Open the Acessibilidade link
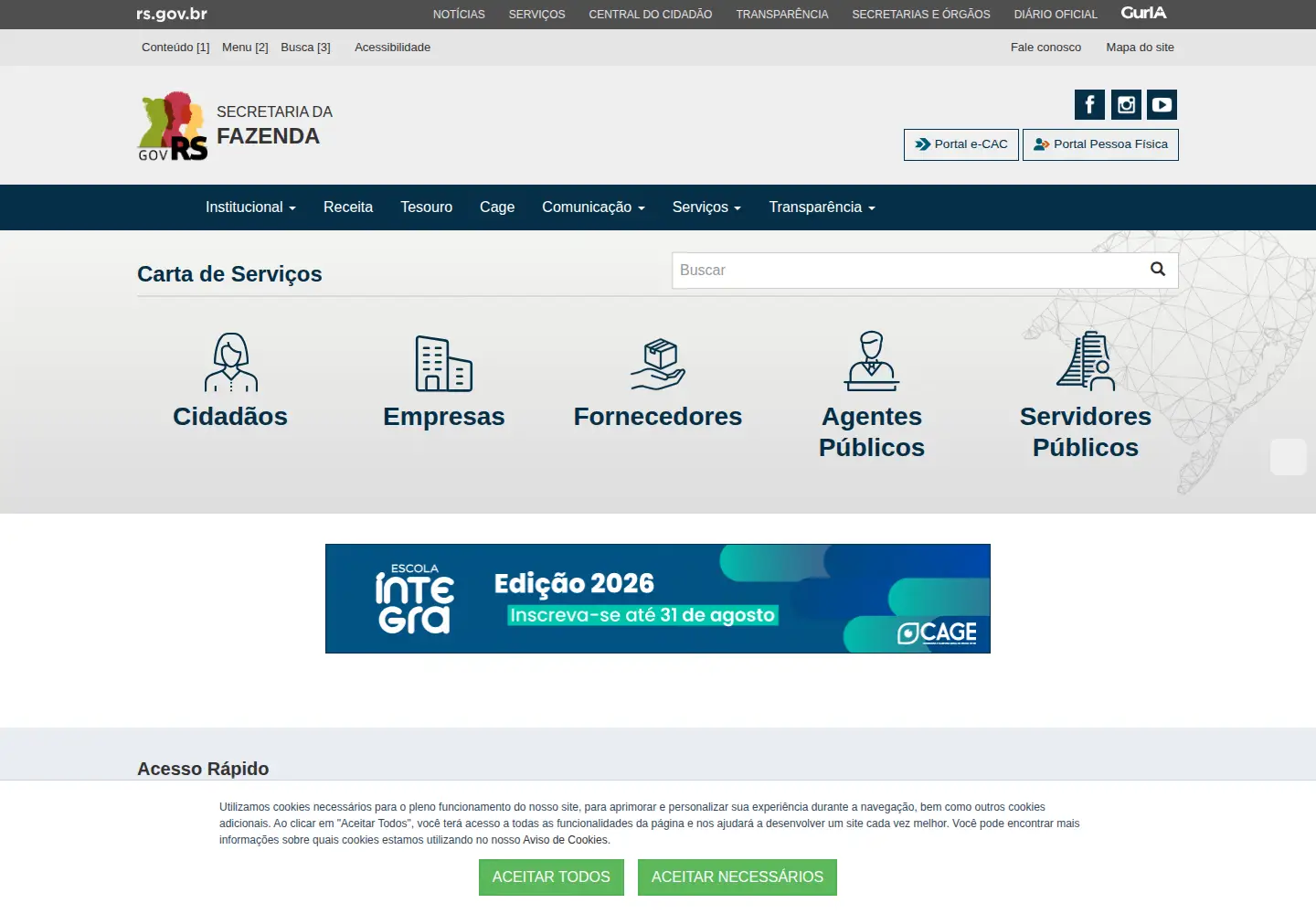 click(392, 48)
